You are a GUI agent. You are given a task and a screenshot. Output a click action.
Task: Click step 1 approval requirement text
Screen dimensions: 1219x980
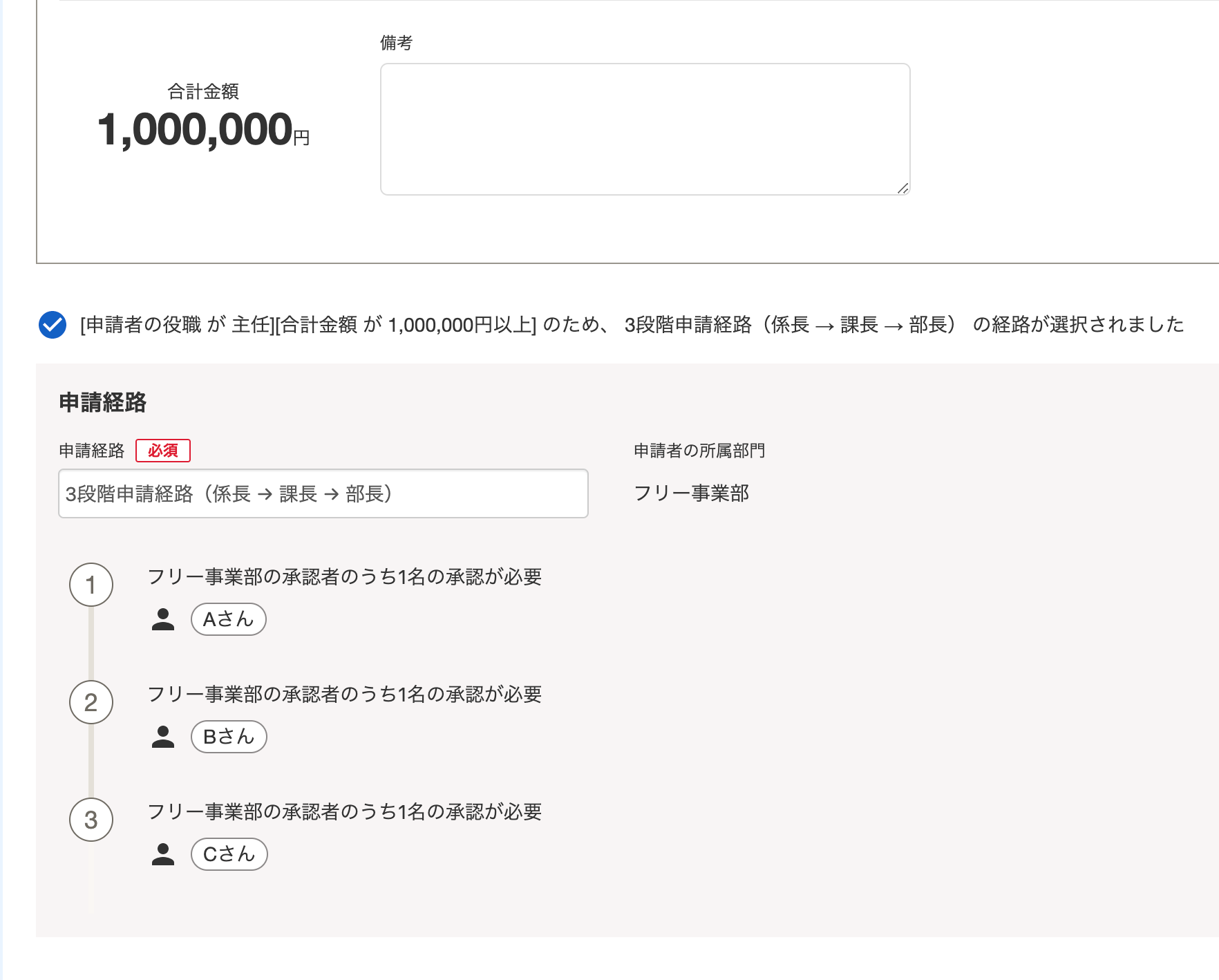pyautogui.click(x=345, y=576)
